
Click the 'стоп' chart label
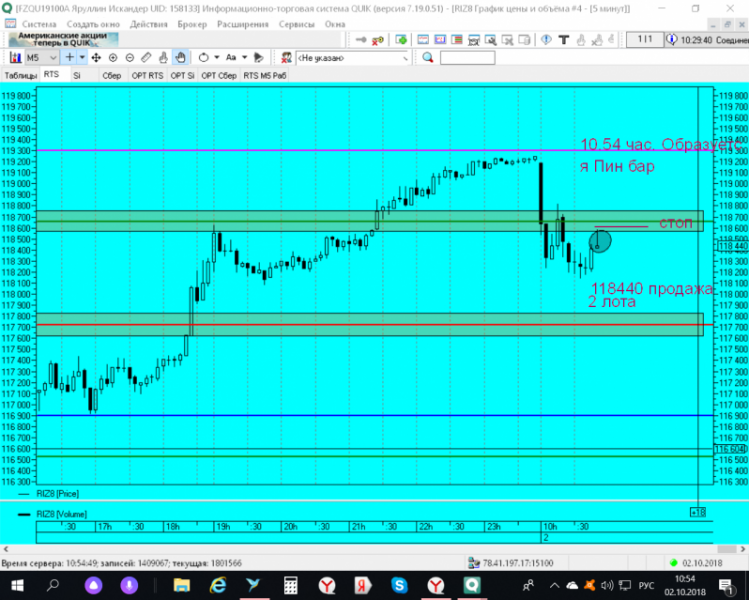click(676, 223)
